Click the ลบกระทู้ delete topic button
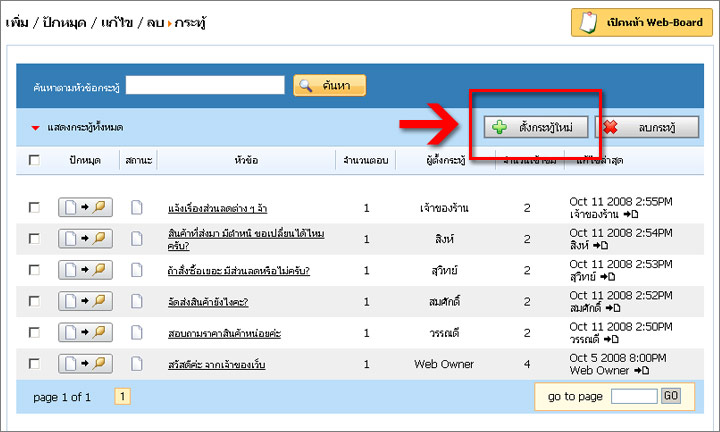 [x=647, y=128]
